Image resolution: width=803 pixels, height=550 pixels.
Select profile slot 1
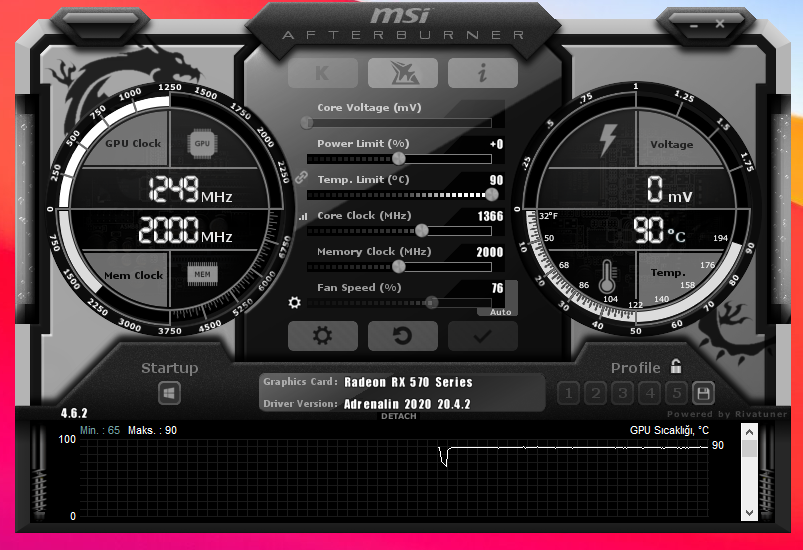pyautogui.click(x=568, y=393)
